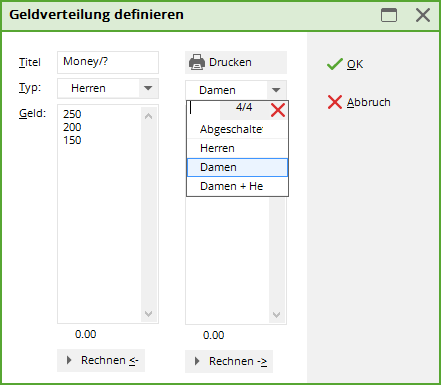441x385 pixels.
Task: Click arrow icon on Rechnen -> button
Action: click(x=197, y=361)
